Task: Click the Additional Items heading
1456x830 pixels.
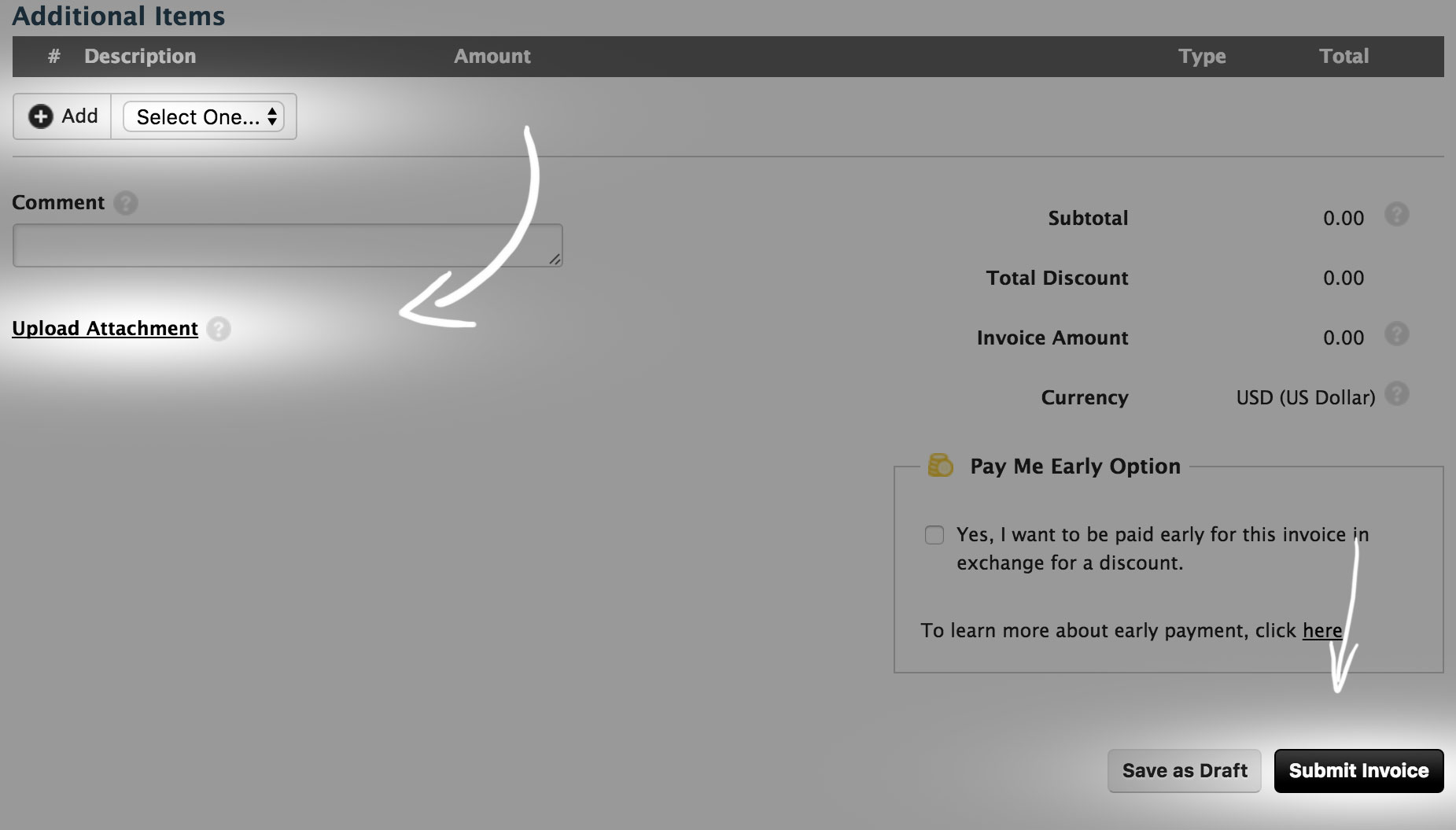Action: (x=119, y=16)
